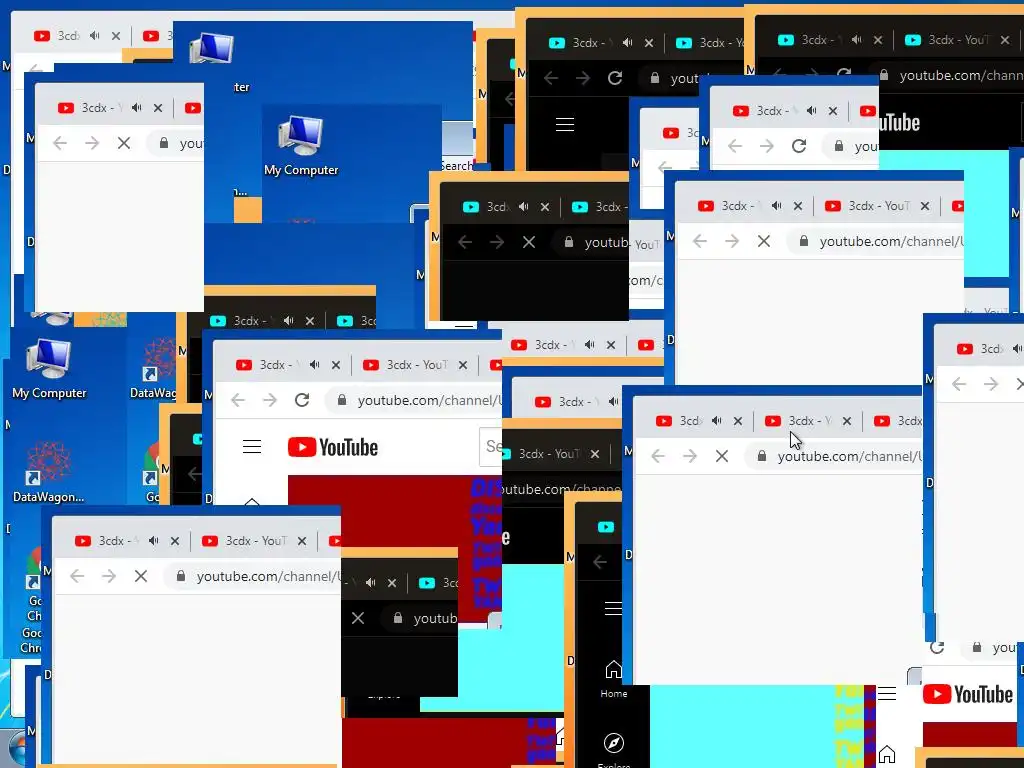This screenshot has width=1024, height=768.
Task: Click speaker icon in top-right dark window's first tab
Action: click(857, 40)
